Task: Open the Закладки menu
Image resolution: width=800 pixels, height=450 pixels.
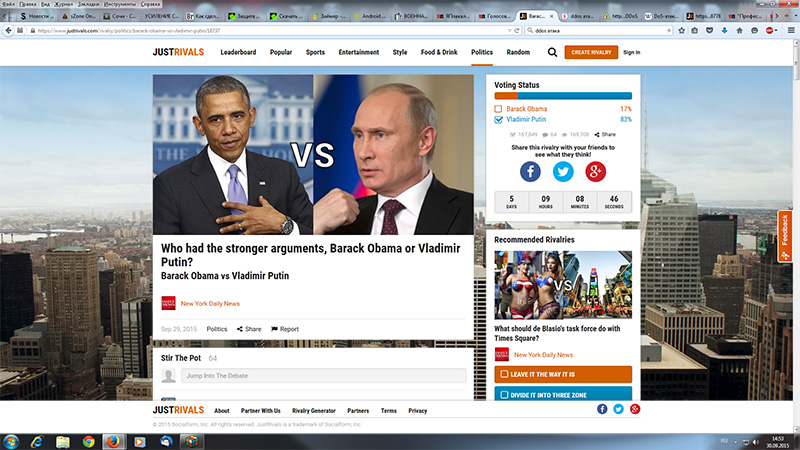Action: click(x=88, y=4)
